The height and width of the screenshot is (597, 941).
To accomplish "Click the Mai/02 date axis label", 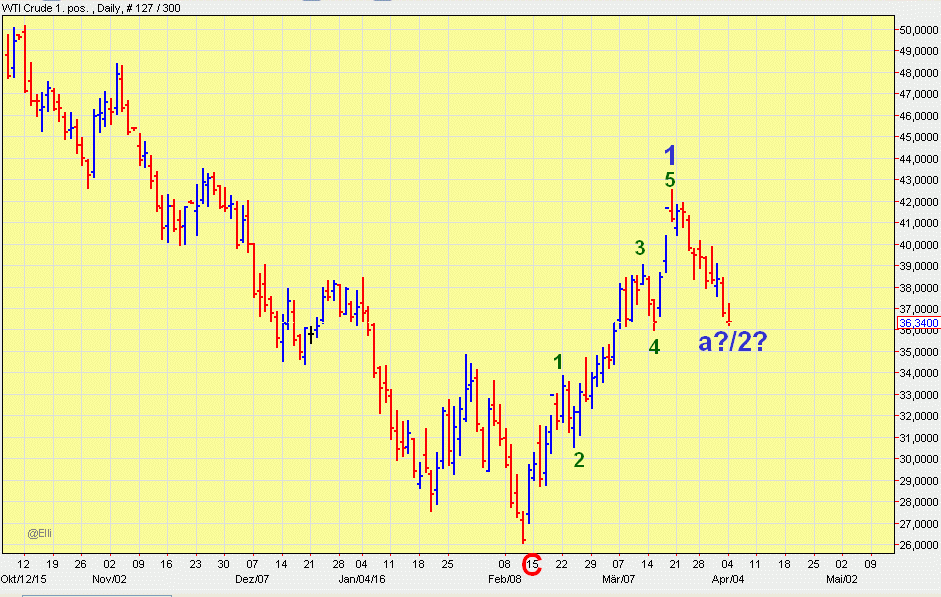I will (842, 579).
